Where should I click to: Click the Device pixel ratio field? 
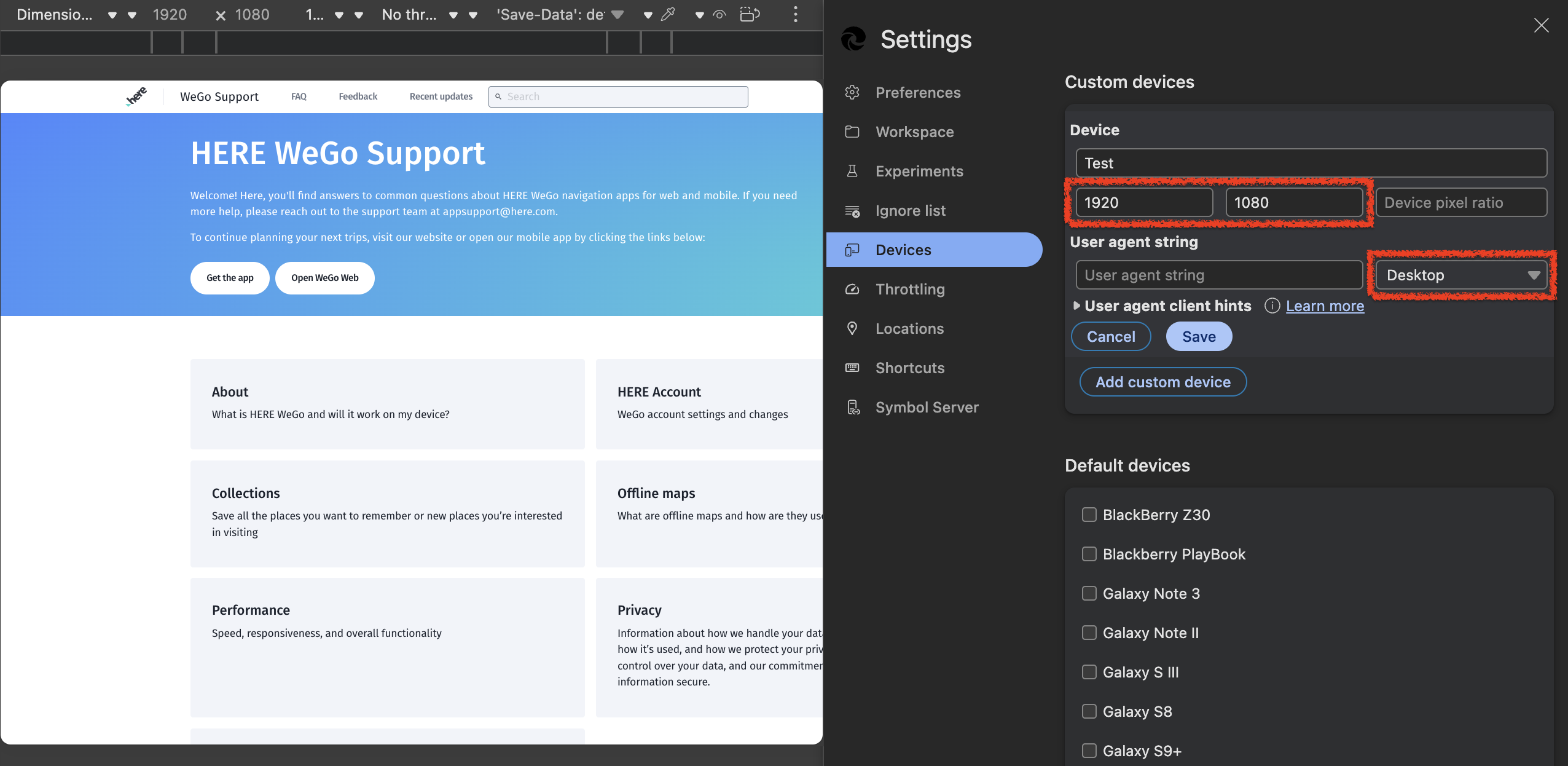click(x=1461, y=202)
